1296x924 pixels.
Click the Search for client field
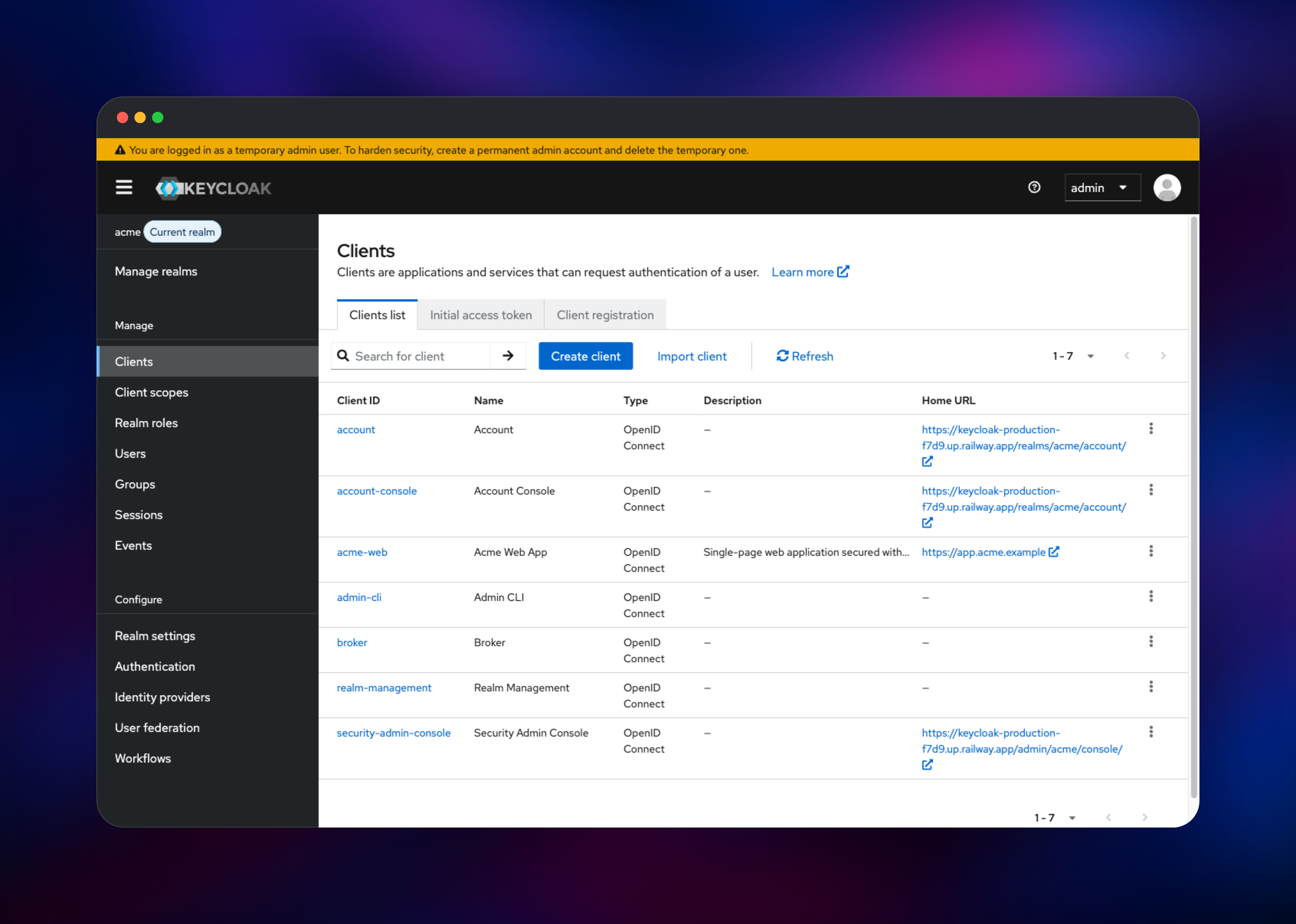point(422,356)
